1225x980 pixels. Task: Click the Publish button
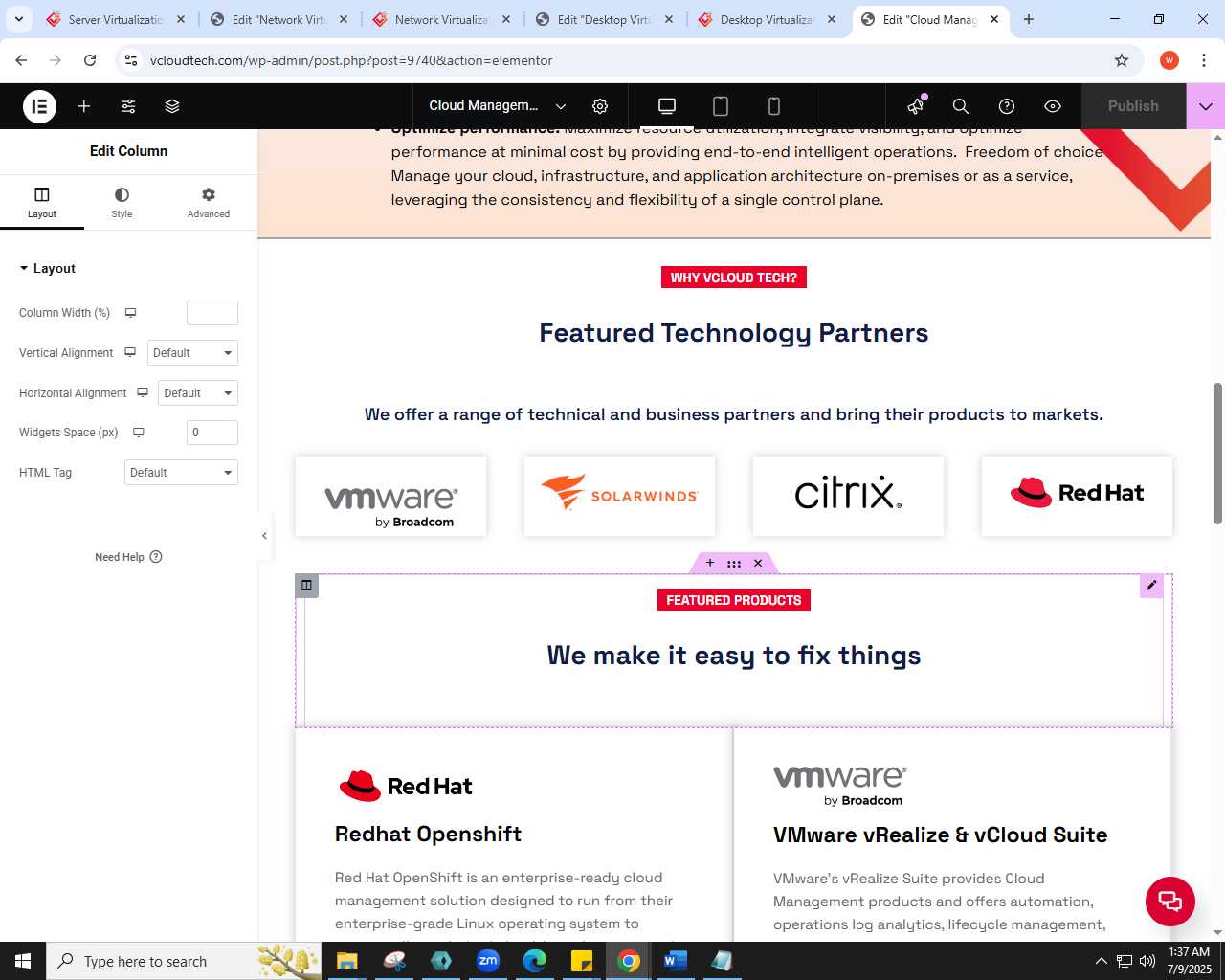(x=1133, y=106)
